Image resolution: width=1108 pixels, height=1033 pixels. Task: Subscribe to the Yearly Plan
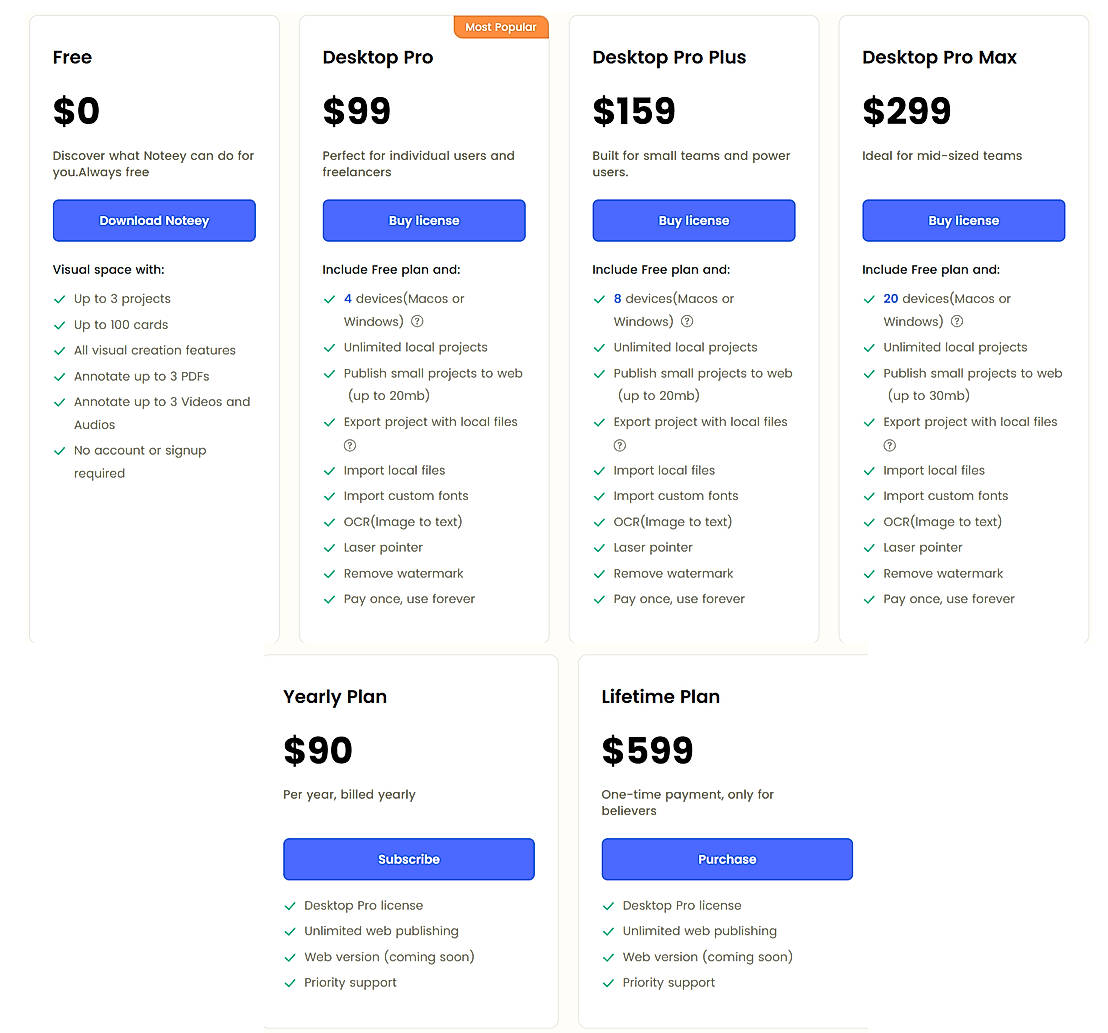[409, 859]
